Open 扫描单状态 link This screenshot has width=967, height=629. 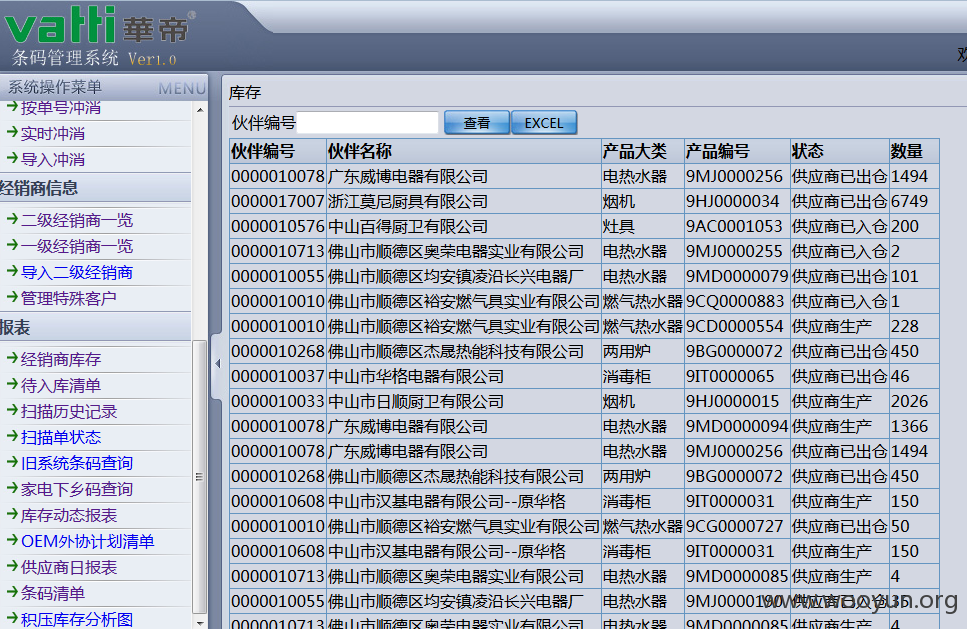click(x=61, y=437)
